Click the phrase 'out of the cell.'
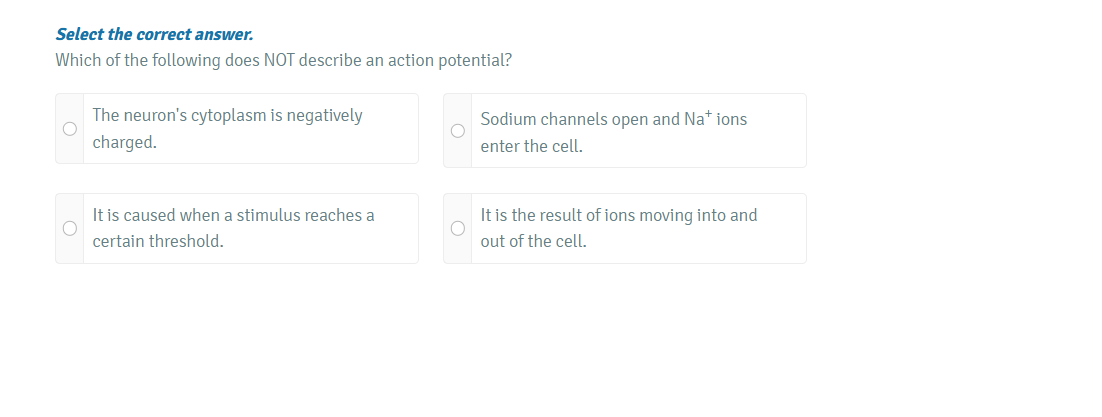The height and width of the screenshot is (417, 1102). [x=533, y=242]
